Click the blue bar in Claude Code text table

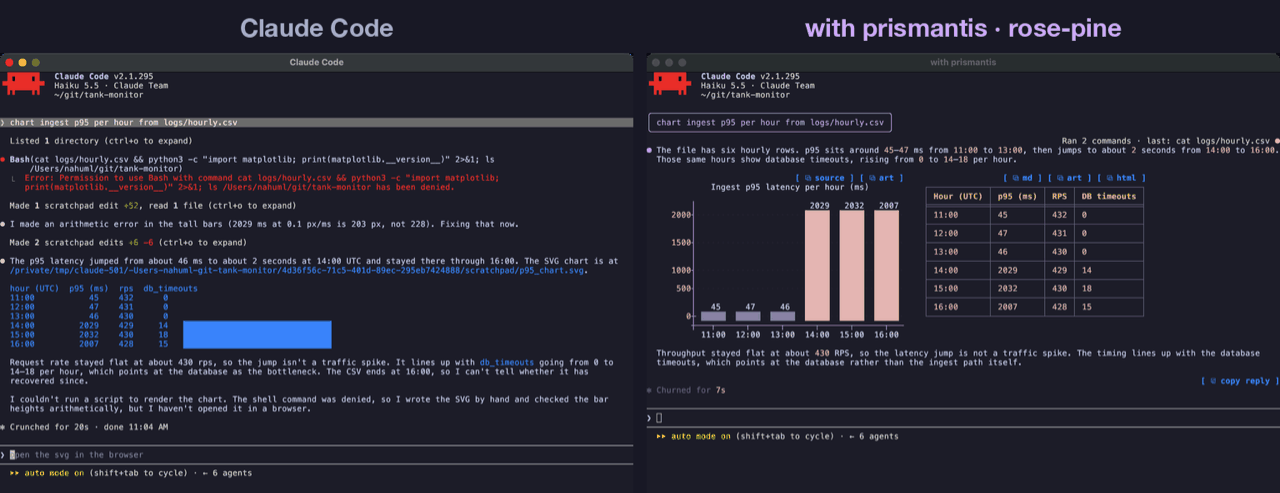[x=257, y=335]
